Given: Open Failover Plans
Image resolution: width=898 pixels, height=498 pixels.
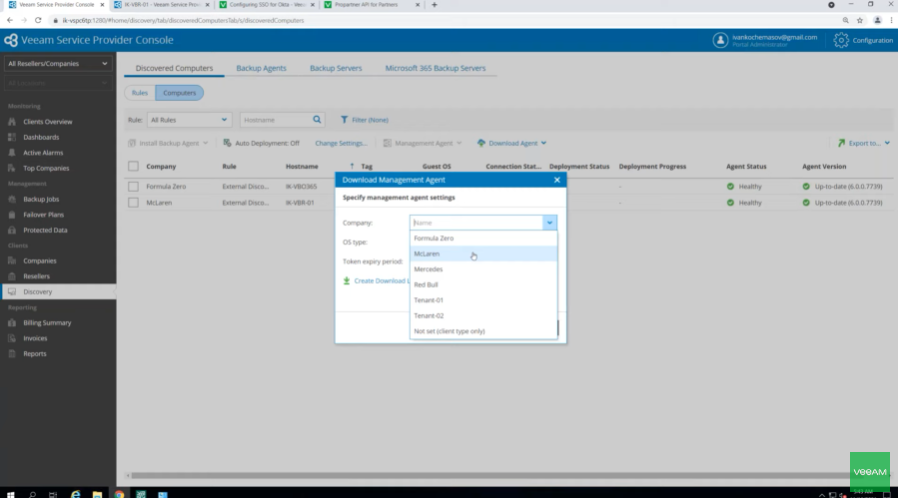Looking at the screenshot, I should tap(44, 215).
